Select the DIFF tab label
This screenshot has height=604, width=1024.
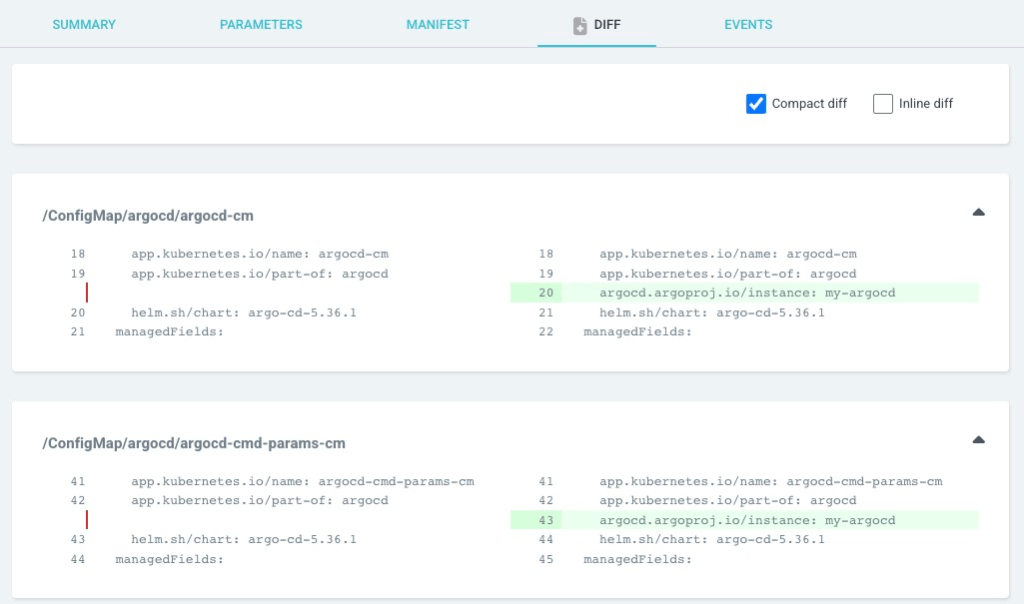point(607,25)
